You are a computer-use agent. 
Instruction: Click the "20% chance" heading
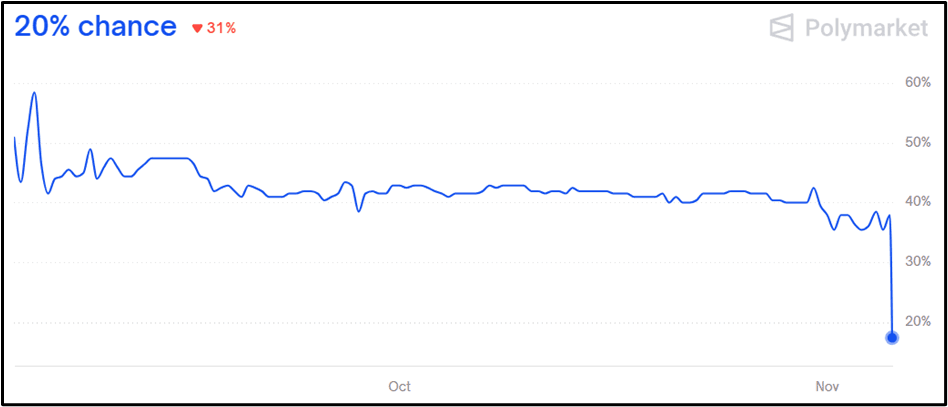(95, 27)
